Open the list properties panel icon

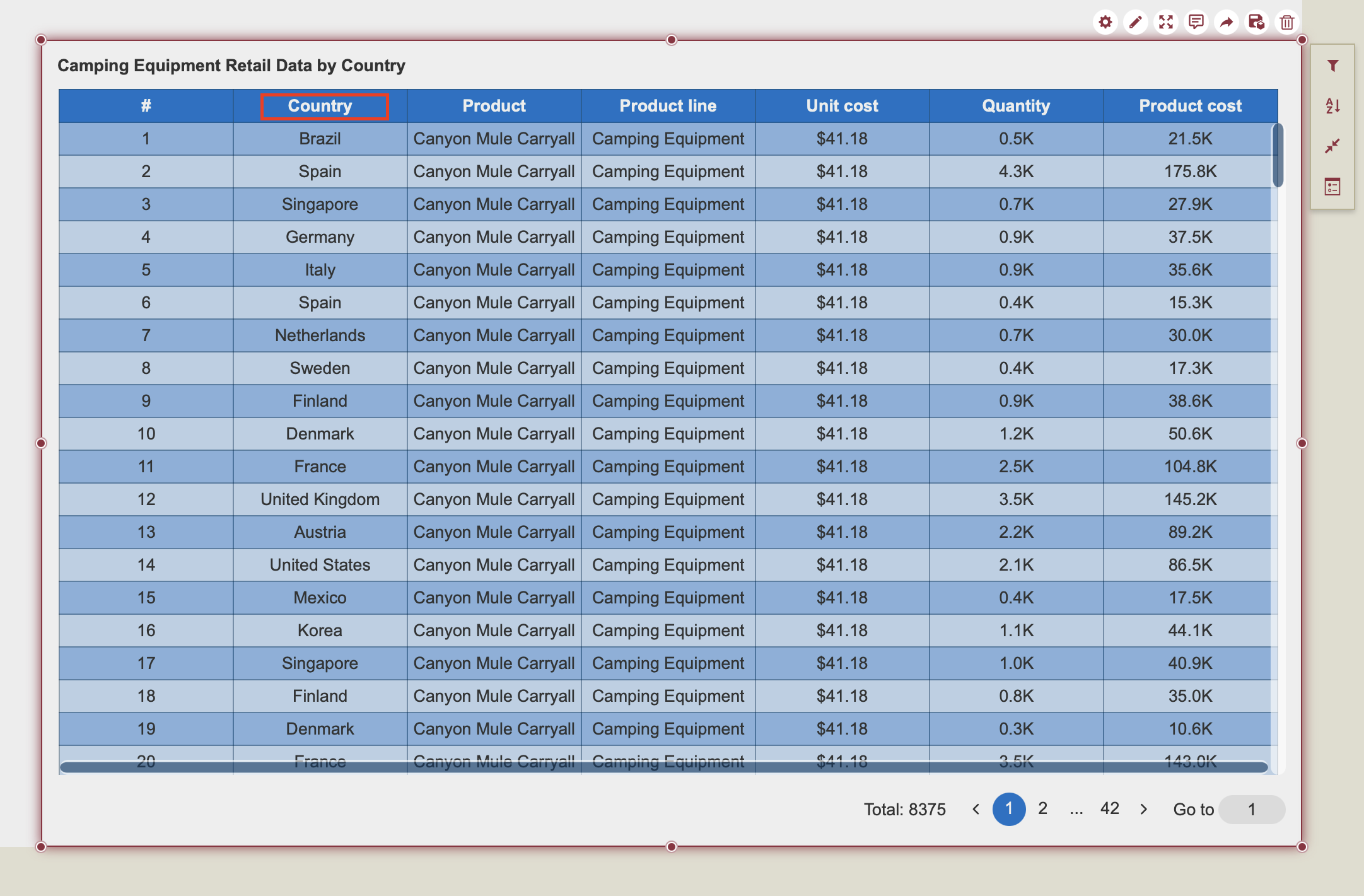[x=1332, y=187]
